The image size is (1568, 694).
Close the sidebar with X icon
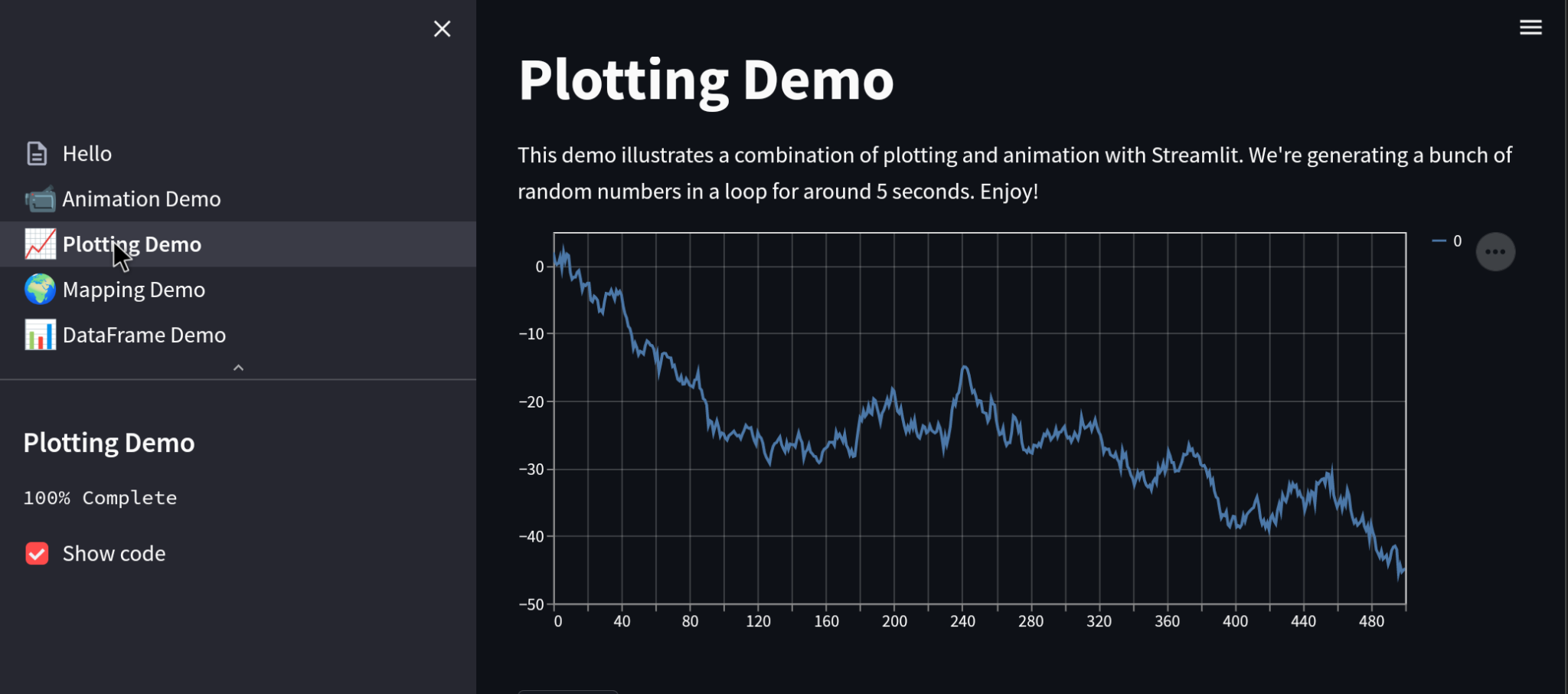pyautogui.click(x=442, y=29)
